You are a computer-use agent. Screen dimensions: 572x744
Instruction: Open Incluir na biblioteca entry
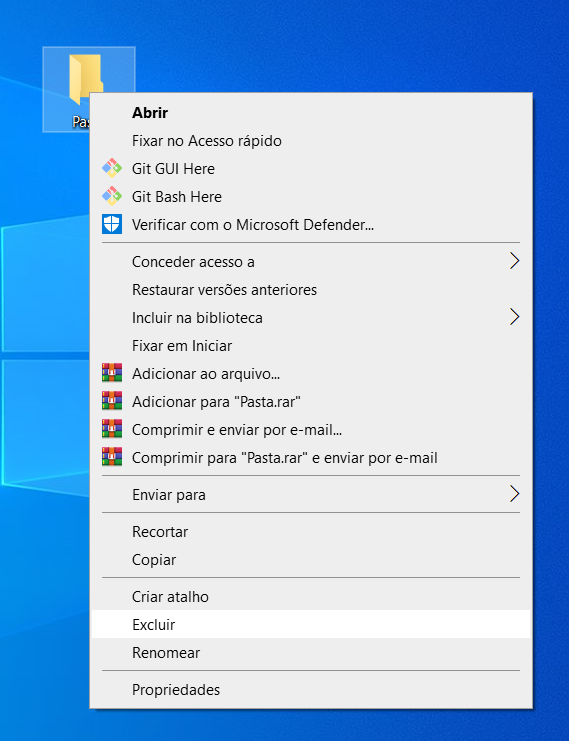click(311, 317)
